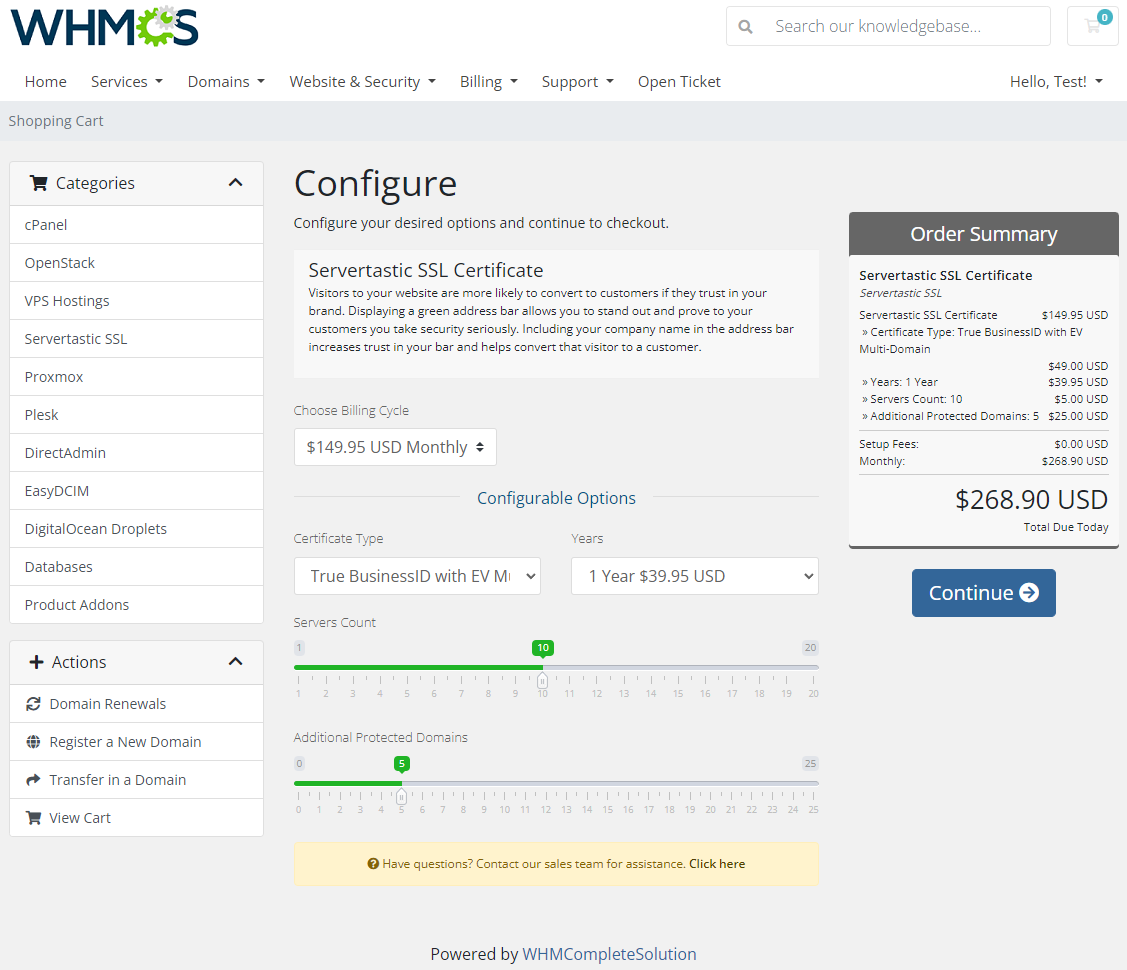Expand the Domains menu
The height and width of the screenshot is (970, 1127).
226,82
